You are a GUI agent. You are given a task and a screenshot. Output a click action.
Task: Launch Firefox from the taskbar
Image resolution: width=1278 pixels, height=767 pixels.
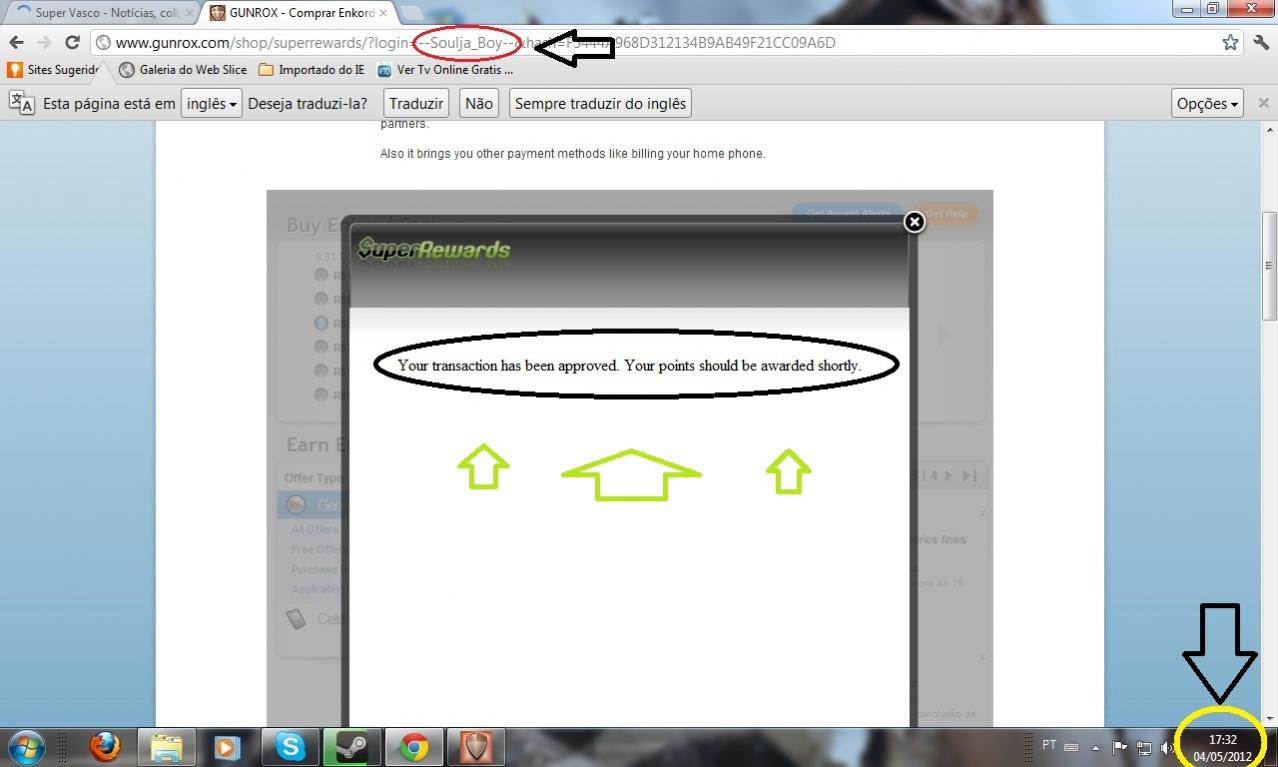pyautogui.click(x=105, y=746)
